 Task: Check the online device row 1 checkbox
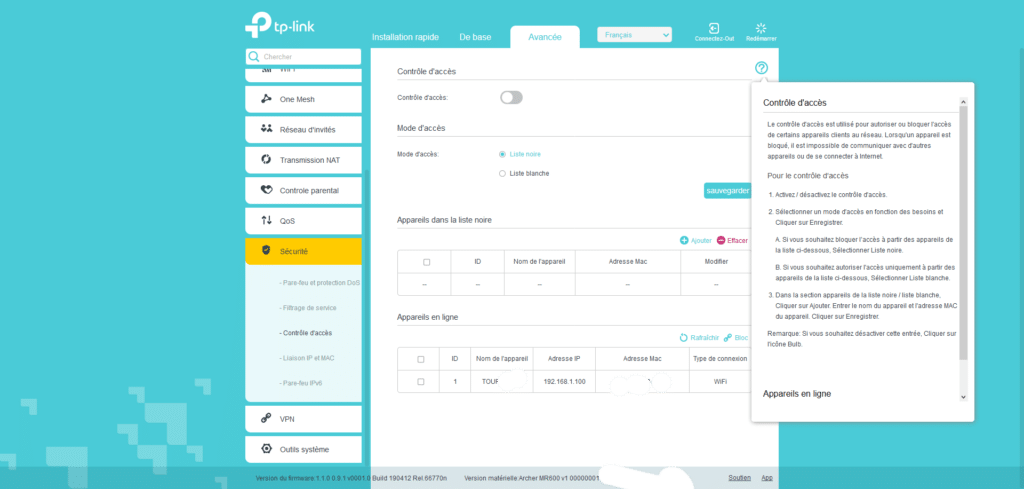(x=420, y=382)
